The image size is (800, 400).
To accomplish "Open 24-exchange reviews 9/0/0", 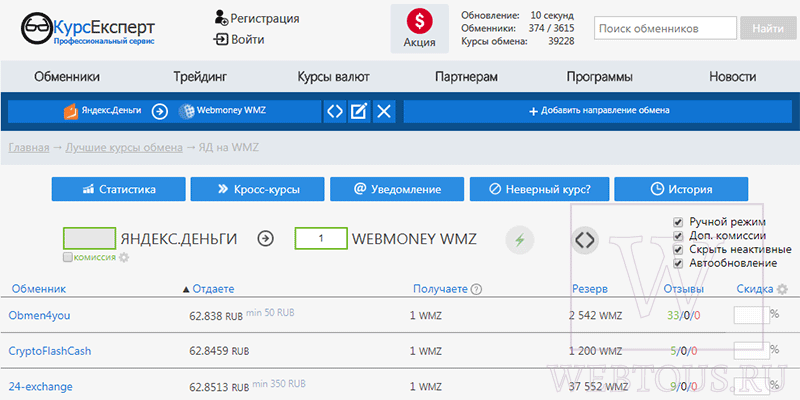I will click(x=683, y=386).
